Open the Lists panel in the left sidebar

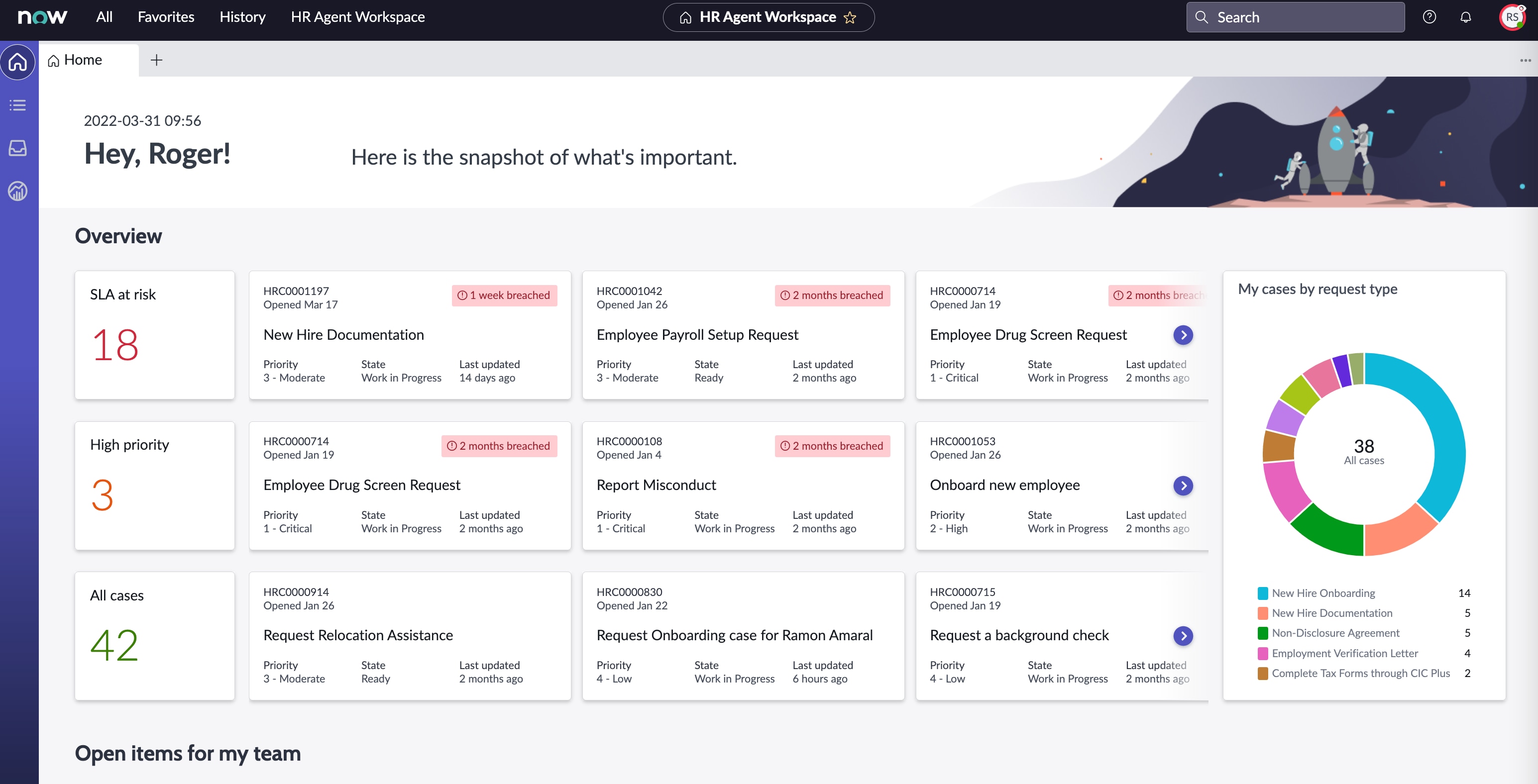pos(17,105)
